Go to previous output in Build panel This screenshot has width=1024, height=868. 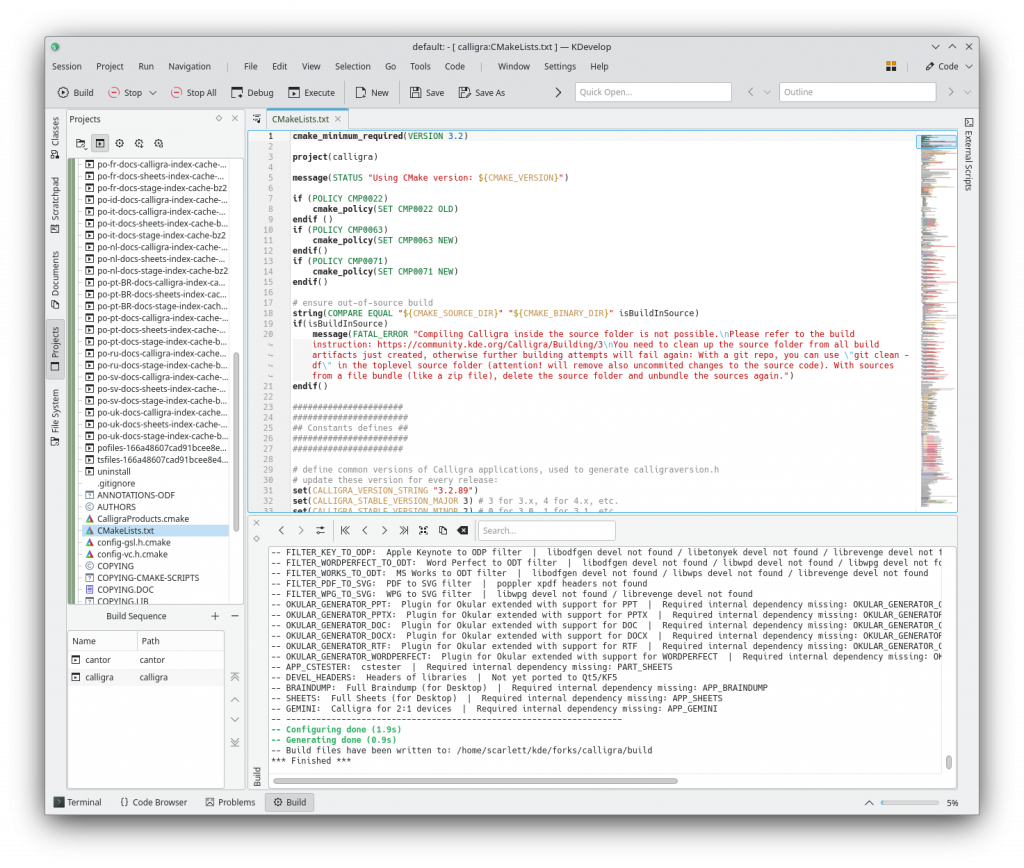click(281, 530)
